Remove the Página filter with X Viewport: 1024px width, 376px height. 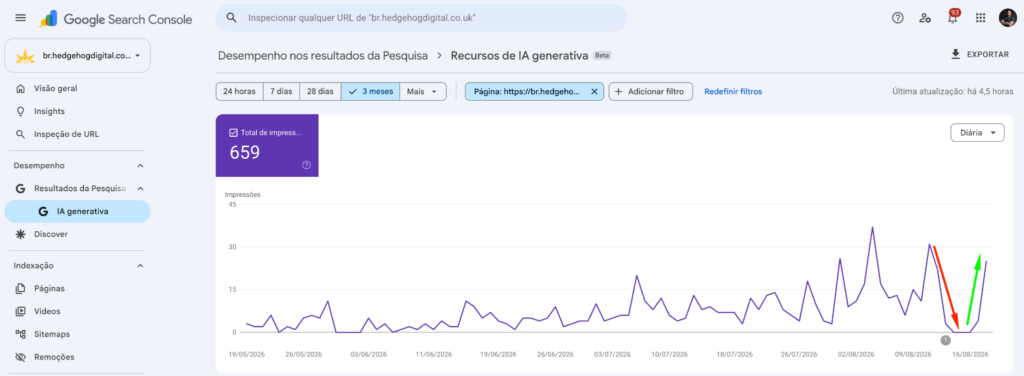[594, 91]
